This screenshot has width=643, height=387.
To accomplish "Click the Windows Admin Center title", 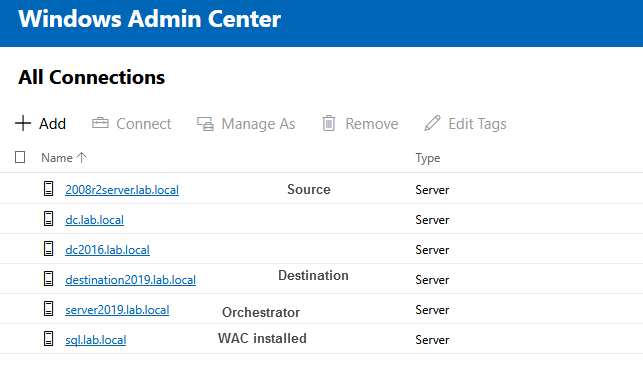I will click(x=150, y=19).
